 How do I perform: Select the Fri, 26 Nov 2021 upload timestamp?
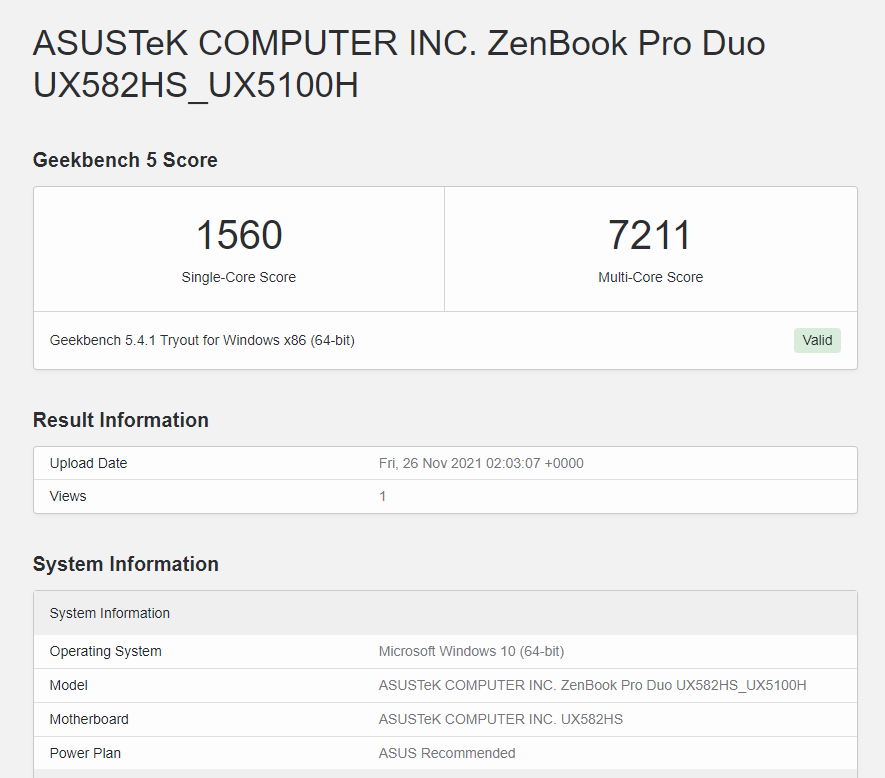[x=481, y=464]
